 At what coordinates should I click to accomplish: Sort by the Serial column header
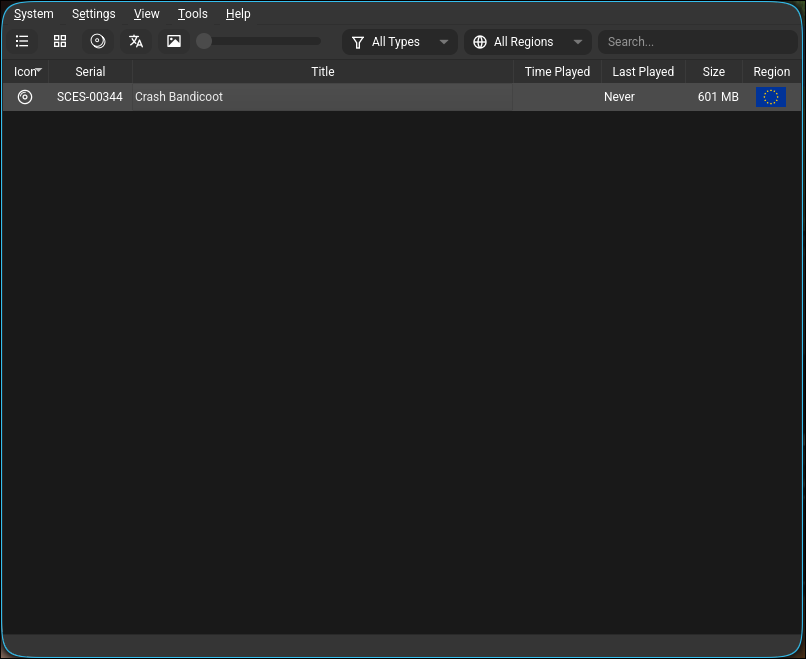90,72
